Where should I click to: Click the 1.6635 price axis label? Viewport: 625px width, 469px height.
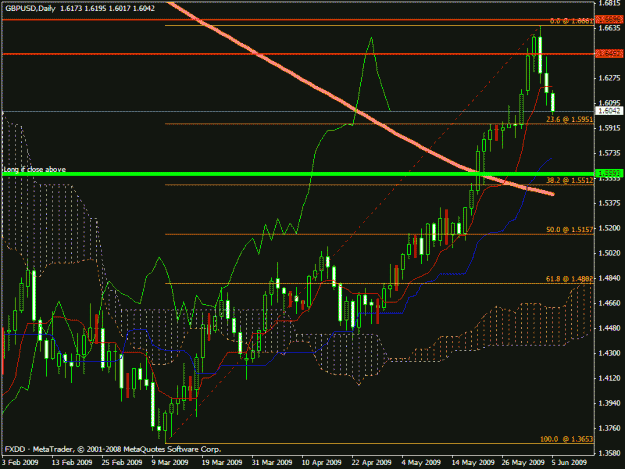tap(609, 28)
